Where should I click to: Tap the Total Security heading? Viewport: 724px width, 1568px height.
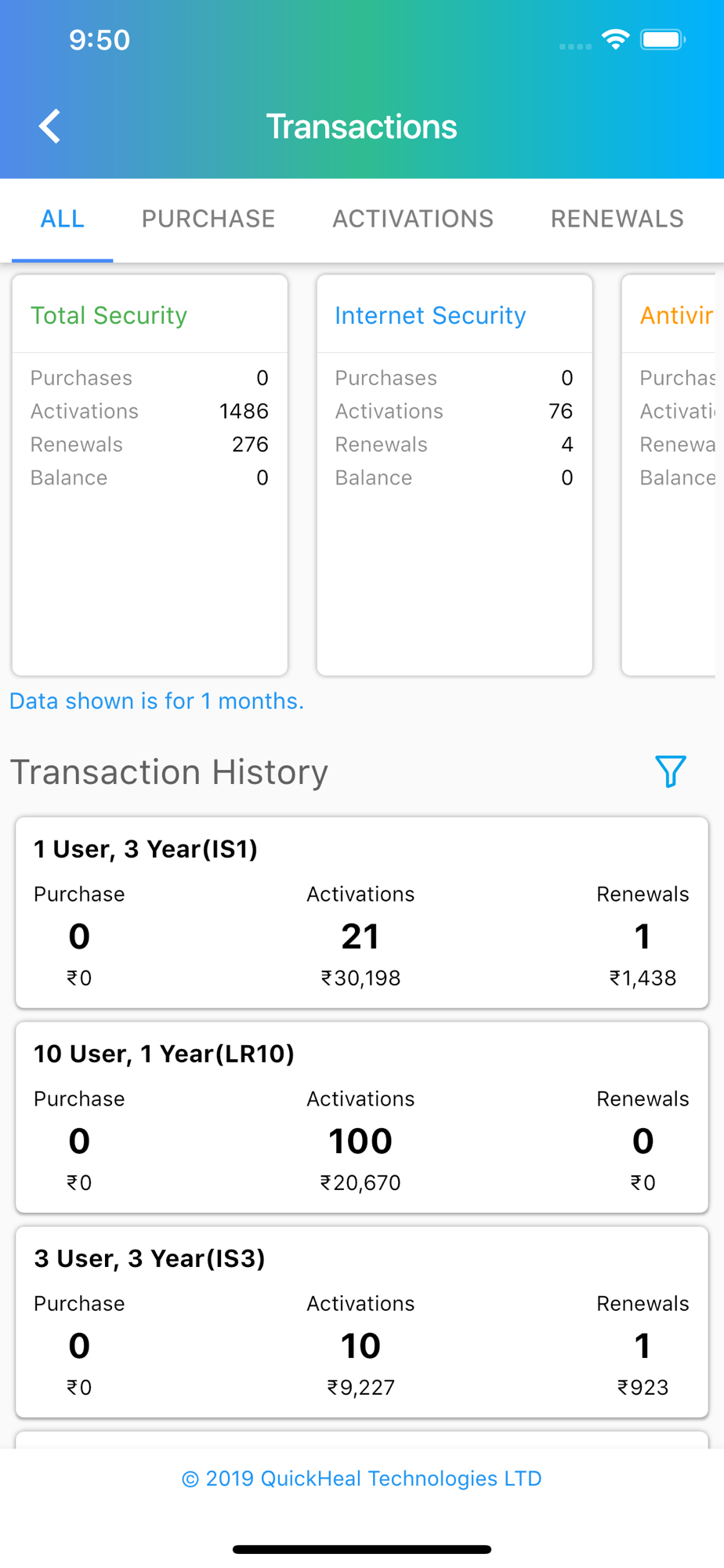[x=109, y=315]
